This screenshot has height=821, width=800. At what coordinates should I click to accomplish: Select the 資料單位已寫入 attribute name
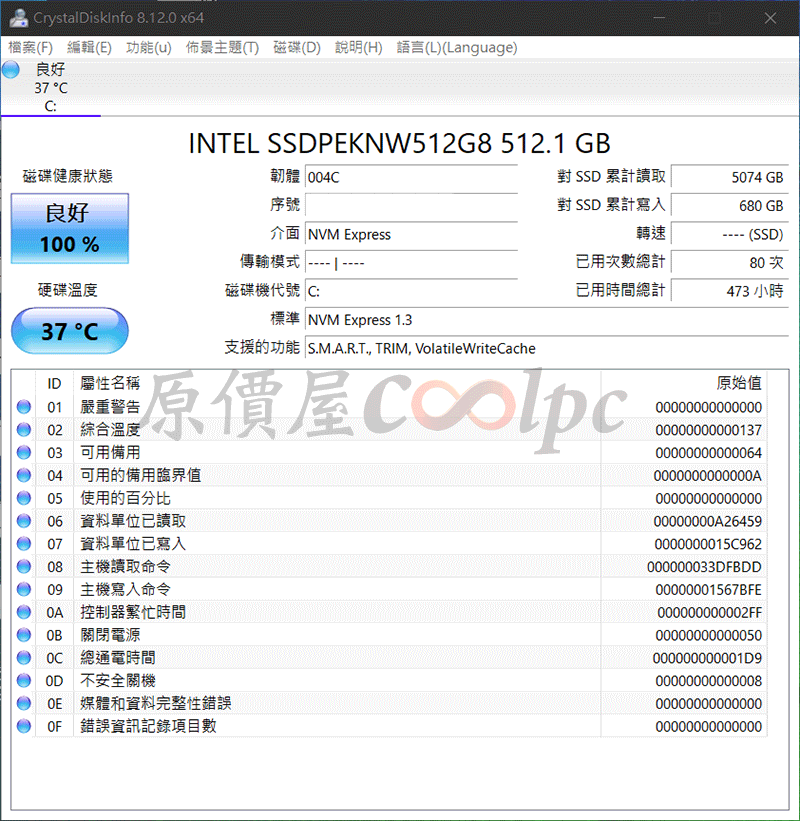pyautogui.click(x=133, y=544)
